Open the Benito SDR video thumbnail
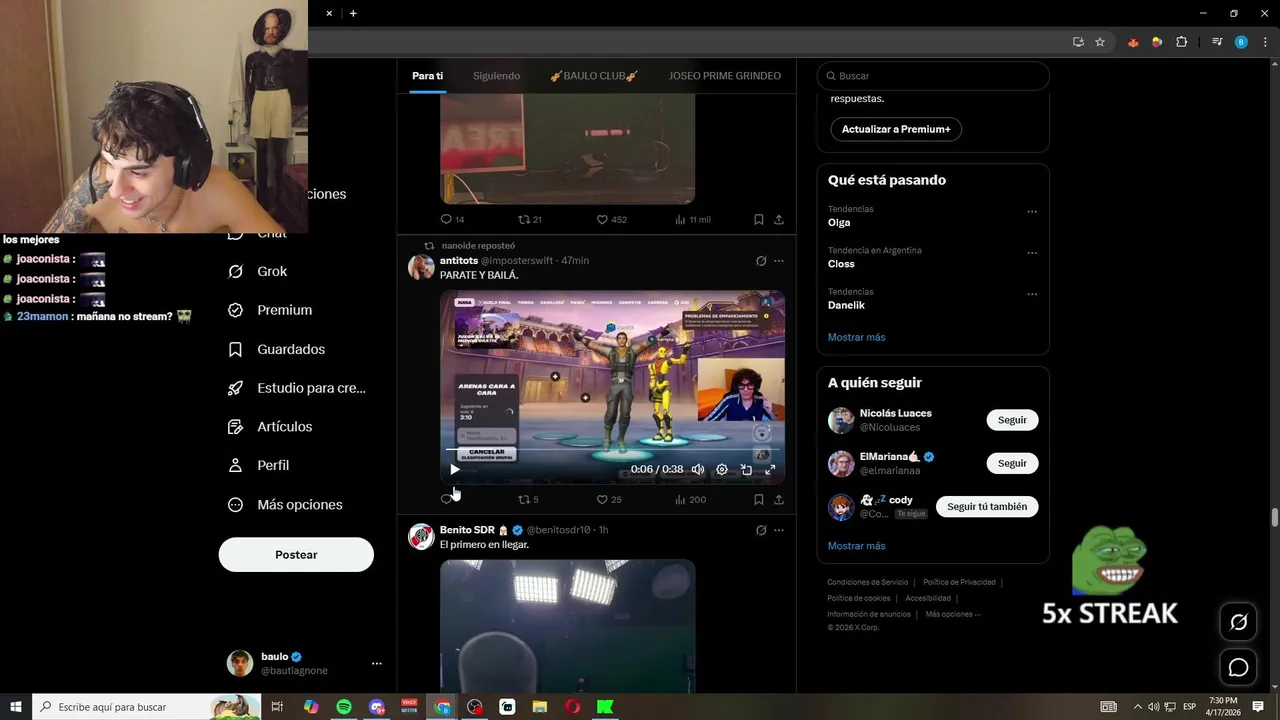The image size is (1280, 720). click(x=567, y=626)
